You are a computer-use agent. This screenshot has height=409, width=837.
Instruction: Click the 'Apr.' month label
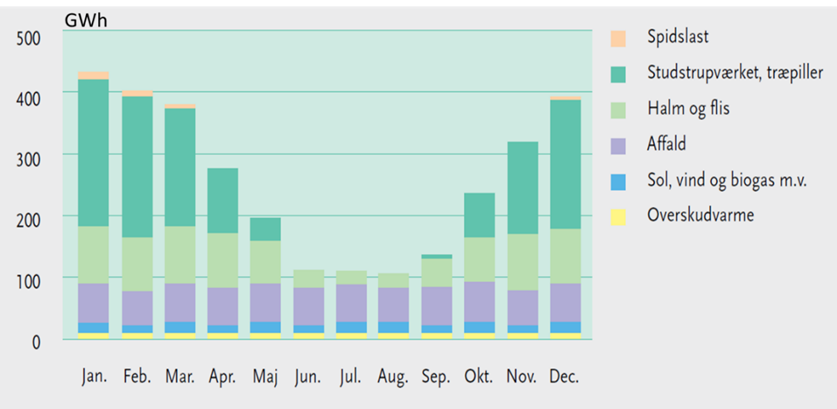(223, 377)
